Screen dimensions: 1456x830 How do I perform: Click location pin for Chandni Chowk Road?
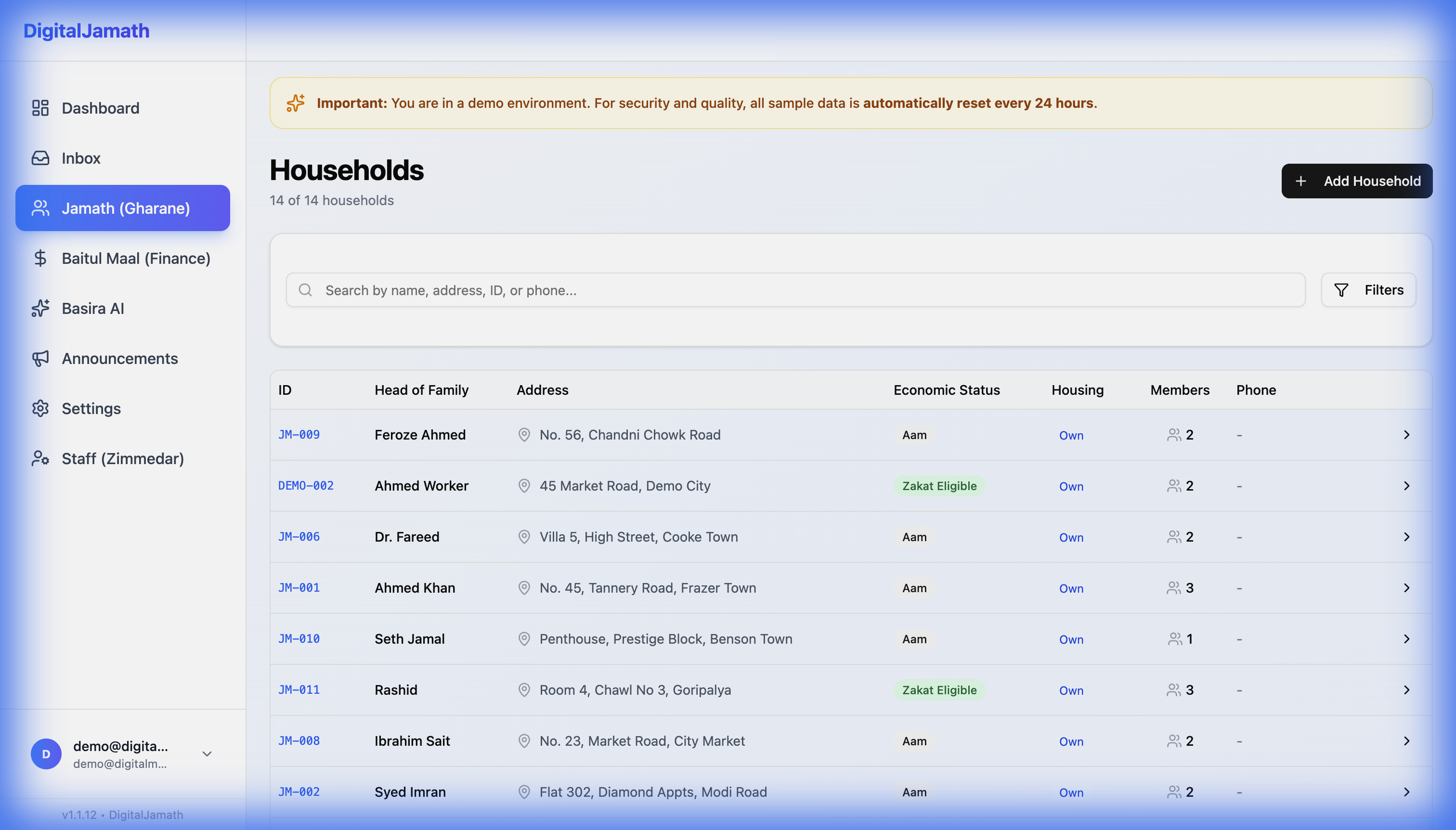(524, 435)
